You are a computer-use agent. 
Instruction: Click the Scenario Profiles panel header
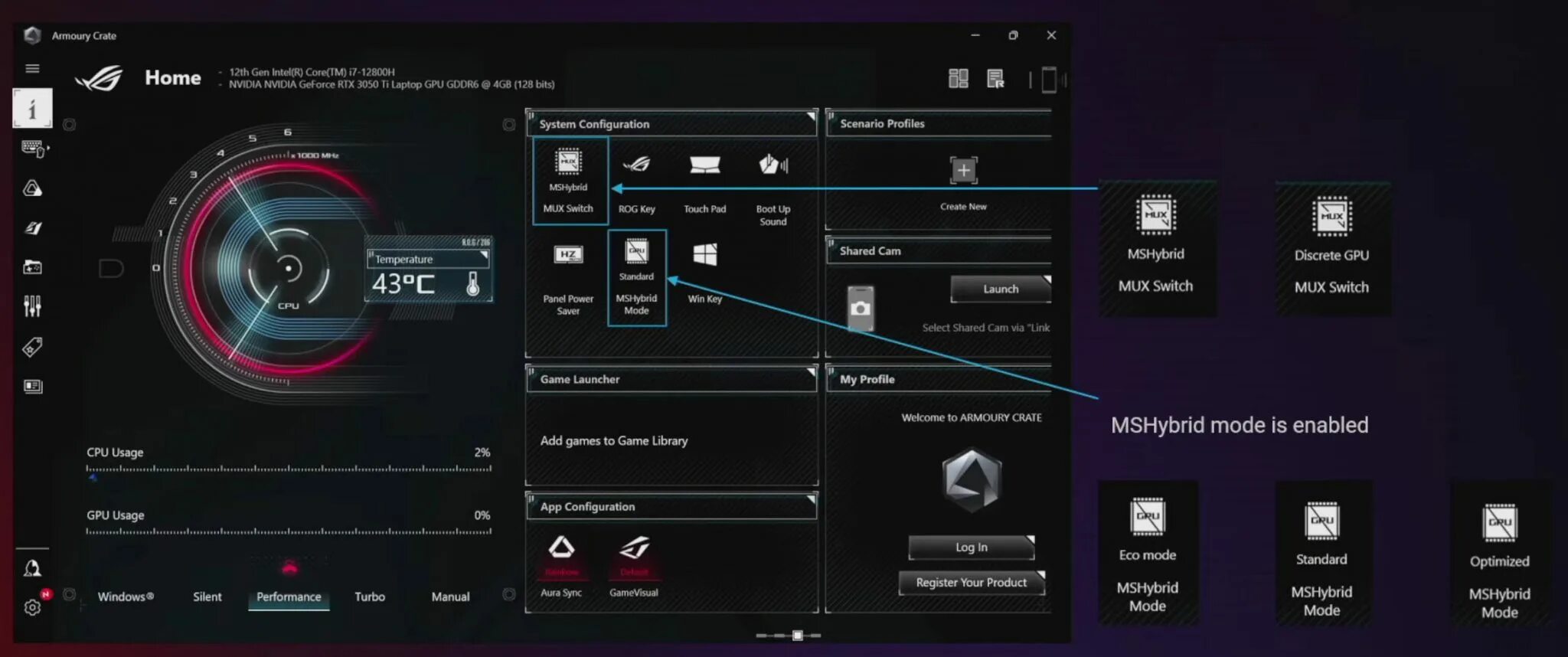tap(939, 123)
